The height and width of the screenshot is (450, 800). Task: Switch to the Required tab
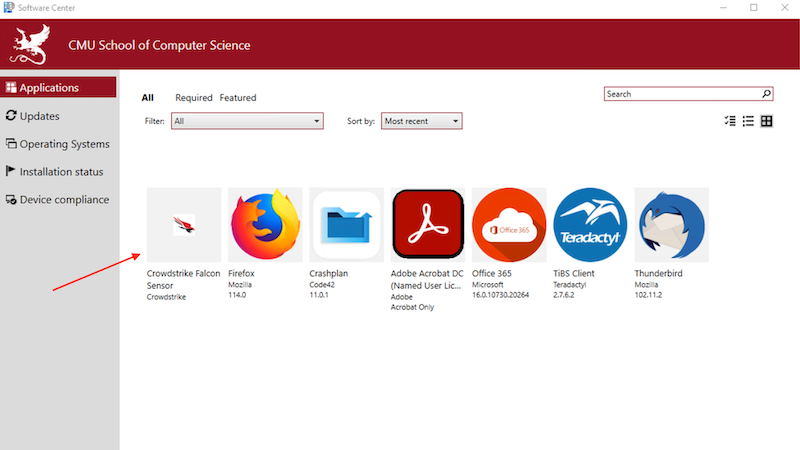(193, 97)
